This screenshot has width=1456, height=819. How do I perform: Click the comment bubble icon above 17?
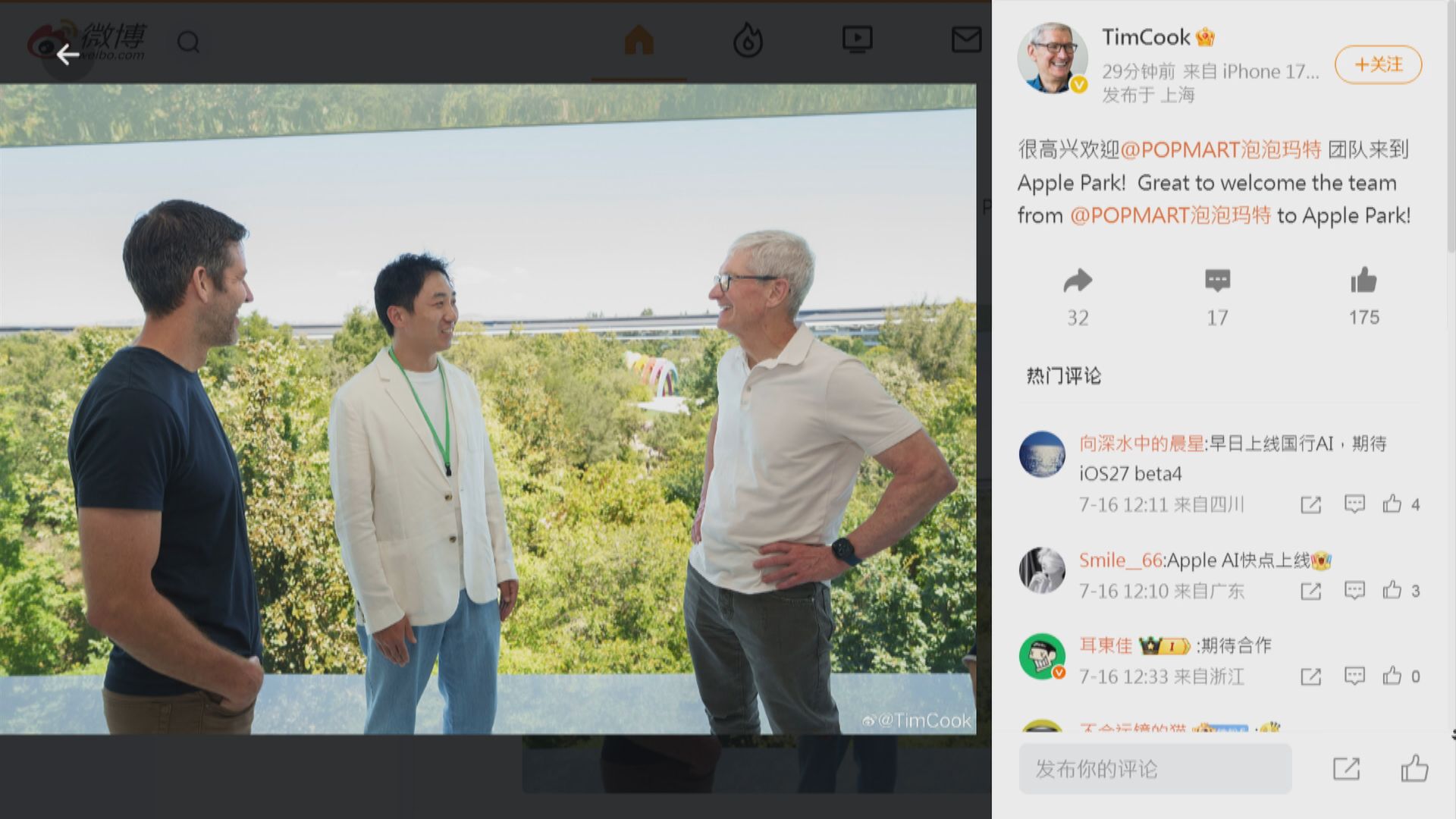click(1217, 281)
